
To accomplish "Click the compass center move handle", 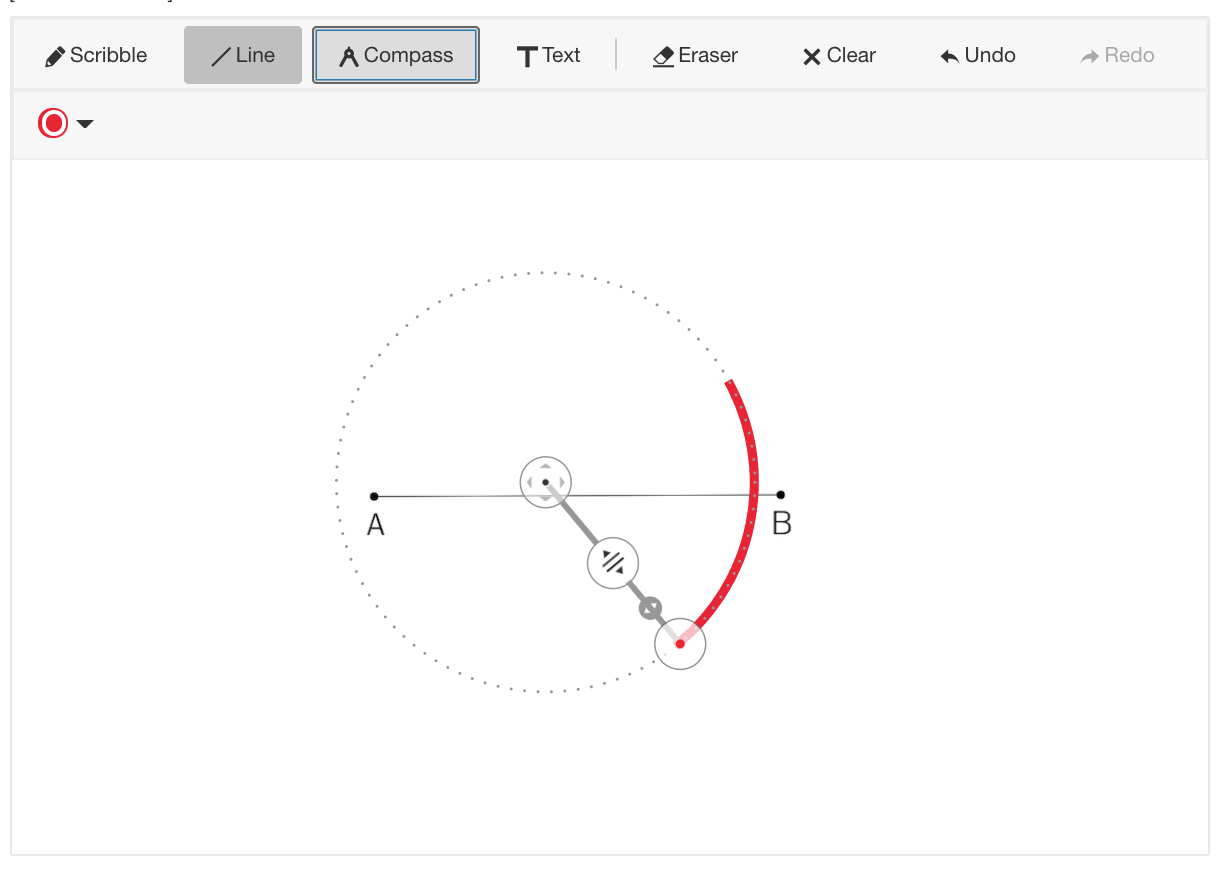I will coord(545,482).
